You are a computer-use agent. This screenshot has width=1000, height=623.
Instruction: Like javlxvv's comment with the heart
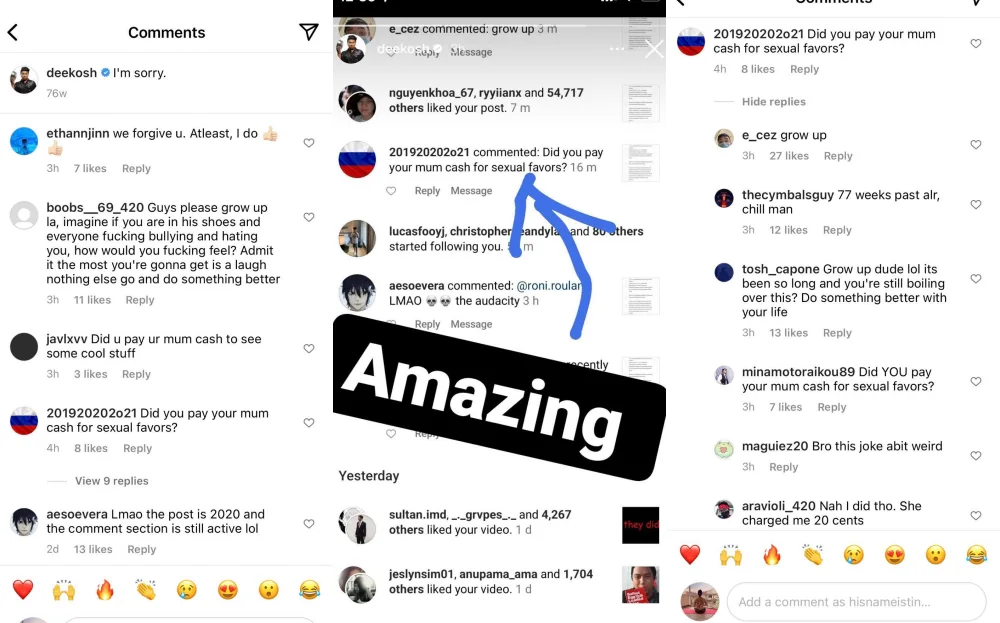click(x=309, y=349)
